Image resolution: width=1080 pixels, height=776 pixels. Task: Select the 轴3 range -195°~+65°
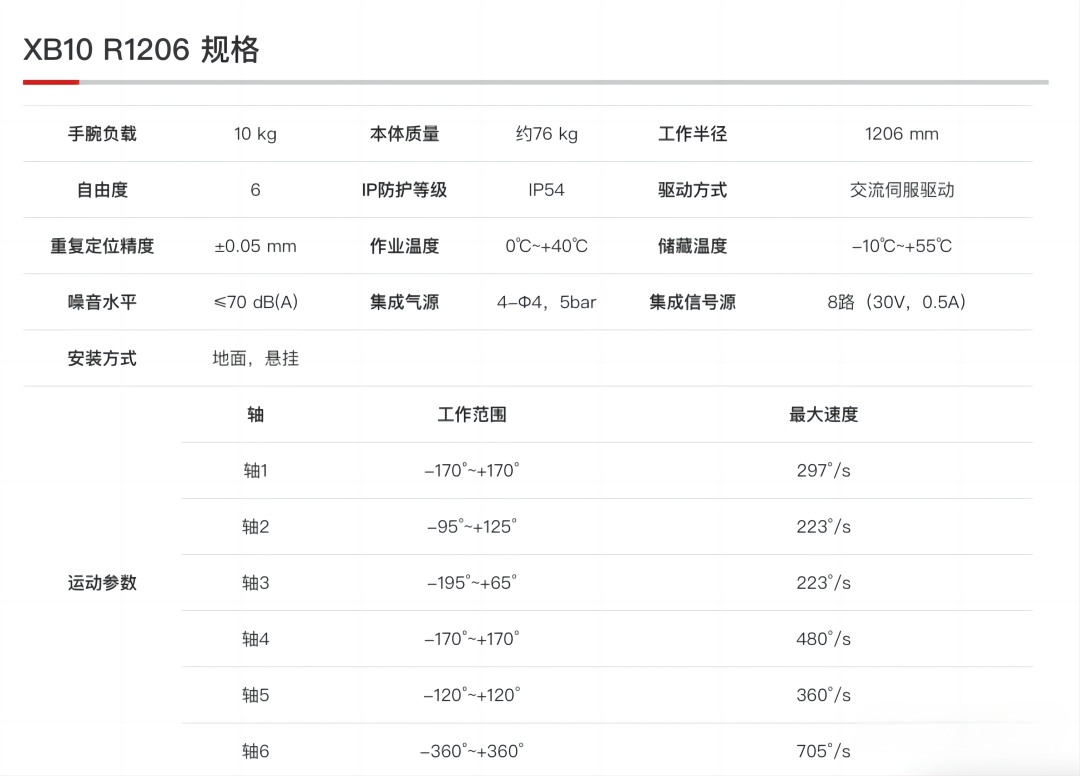tap(472, 583)
